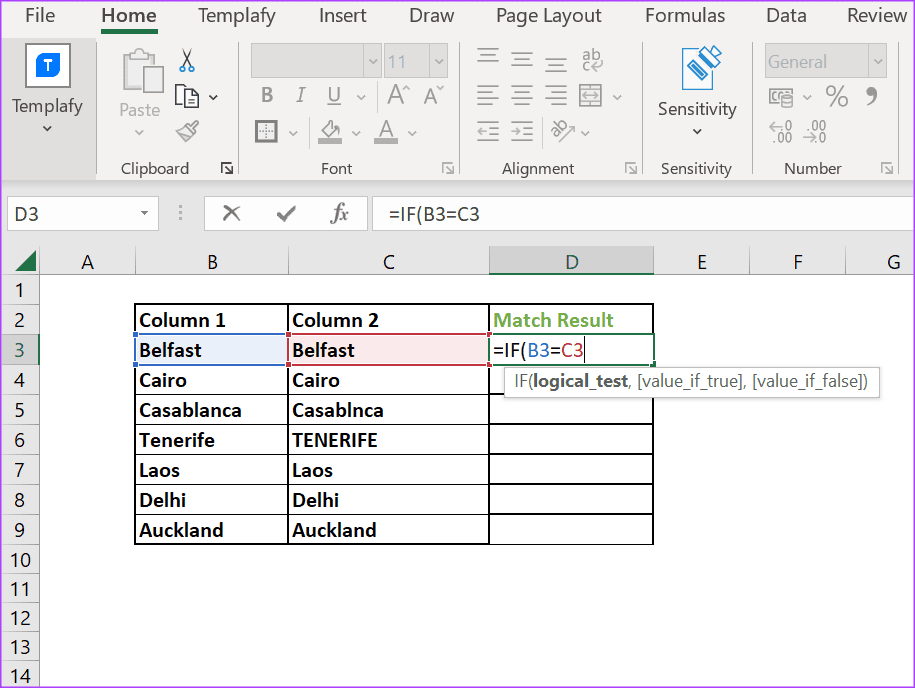Switch to Formulas tab
The width and height of the screenshot is (915, 688).
point(685,16)
